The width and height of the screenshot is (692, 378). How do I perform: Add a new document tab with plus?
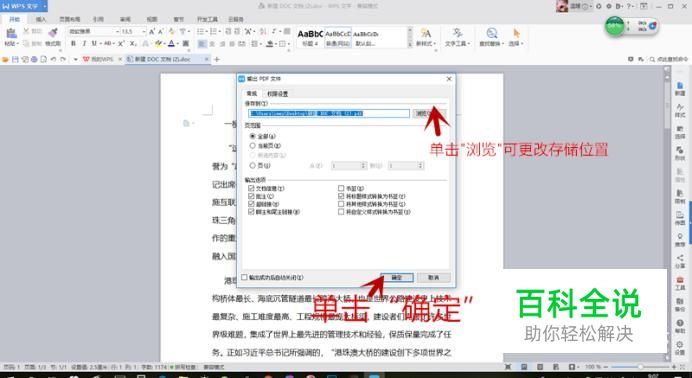coord(217,59)
